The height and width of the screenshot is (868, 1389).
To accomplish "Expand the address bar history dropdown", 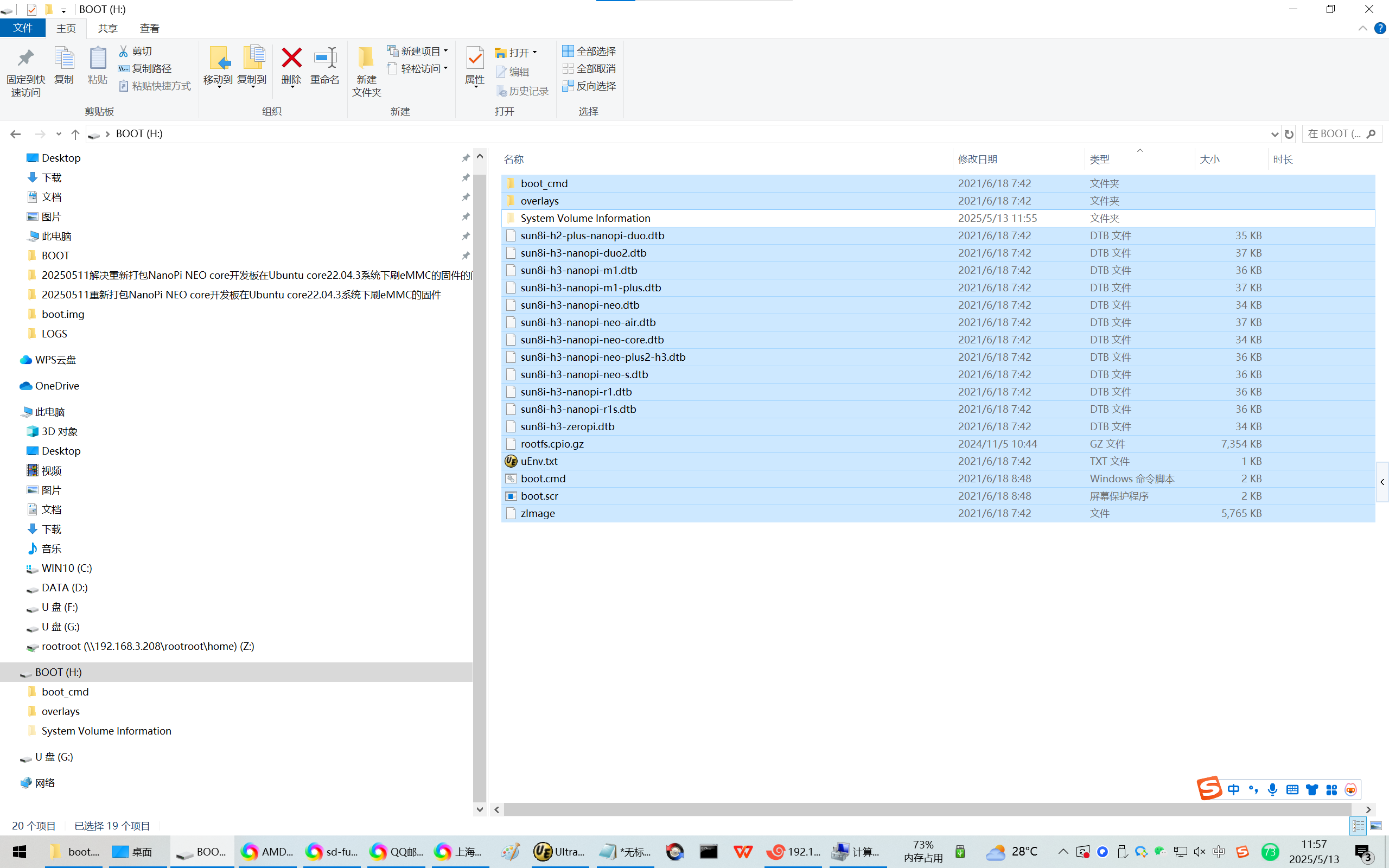I will [x=1274, y=134].
